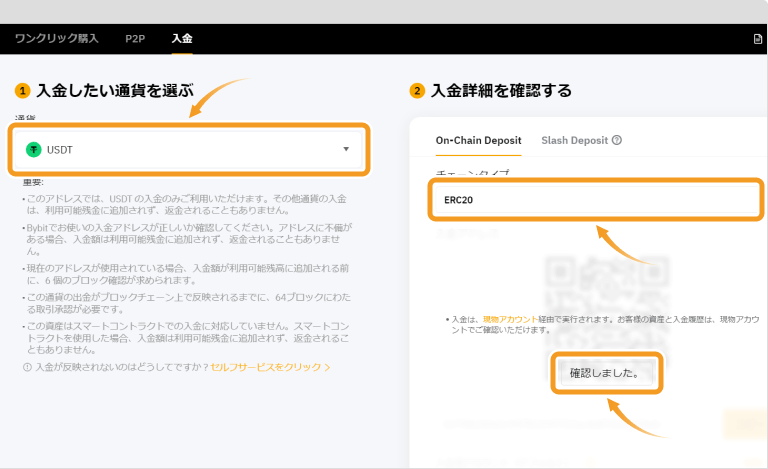Open the 現物アカウント link
The image size is (768, 469).
(510, 319)
